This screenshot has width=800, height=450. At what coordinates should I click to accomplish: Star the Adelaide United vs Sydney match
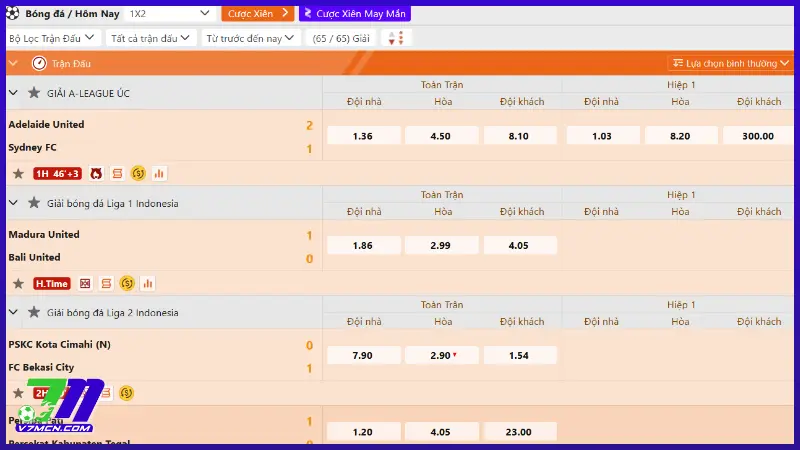tap(17, 173)
